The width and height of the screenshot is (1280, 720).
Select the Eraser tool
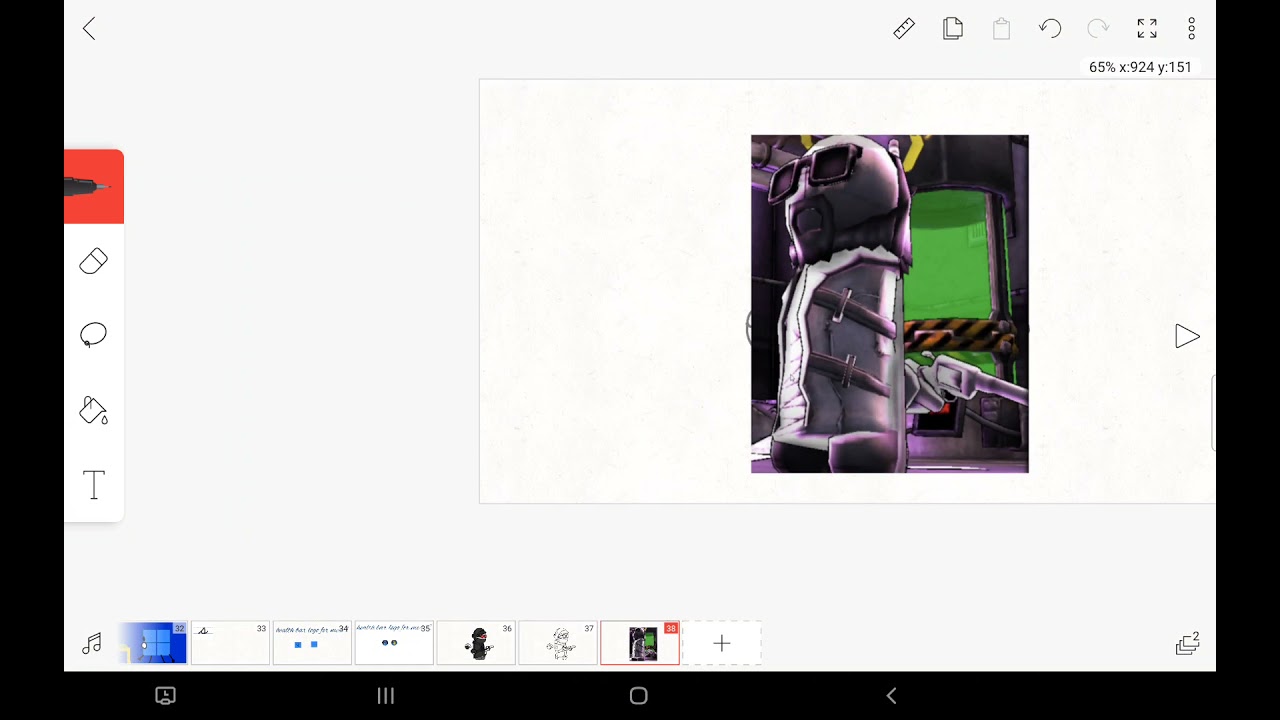click(94, 261)
